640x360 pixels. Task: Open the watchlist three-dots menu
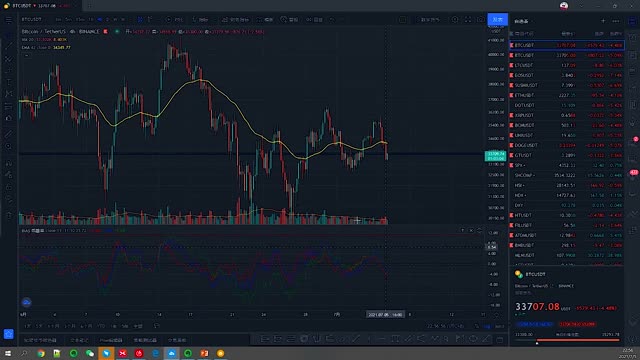point(616,21)
